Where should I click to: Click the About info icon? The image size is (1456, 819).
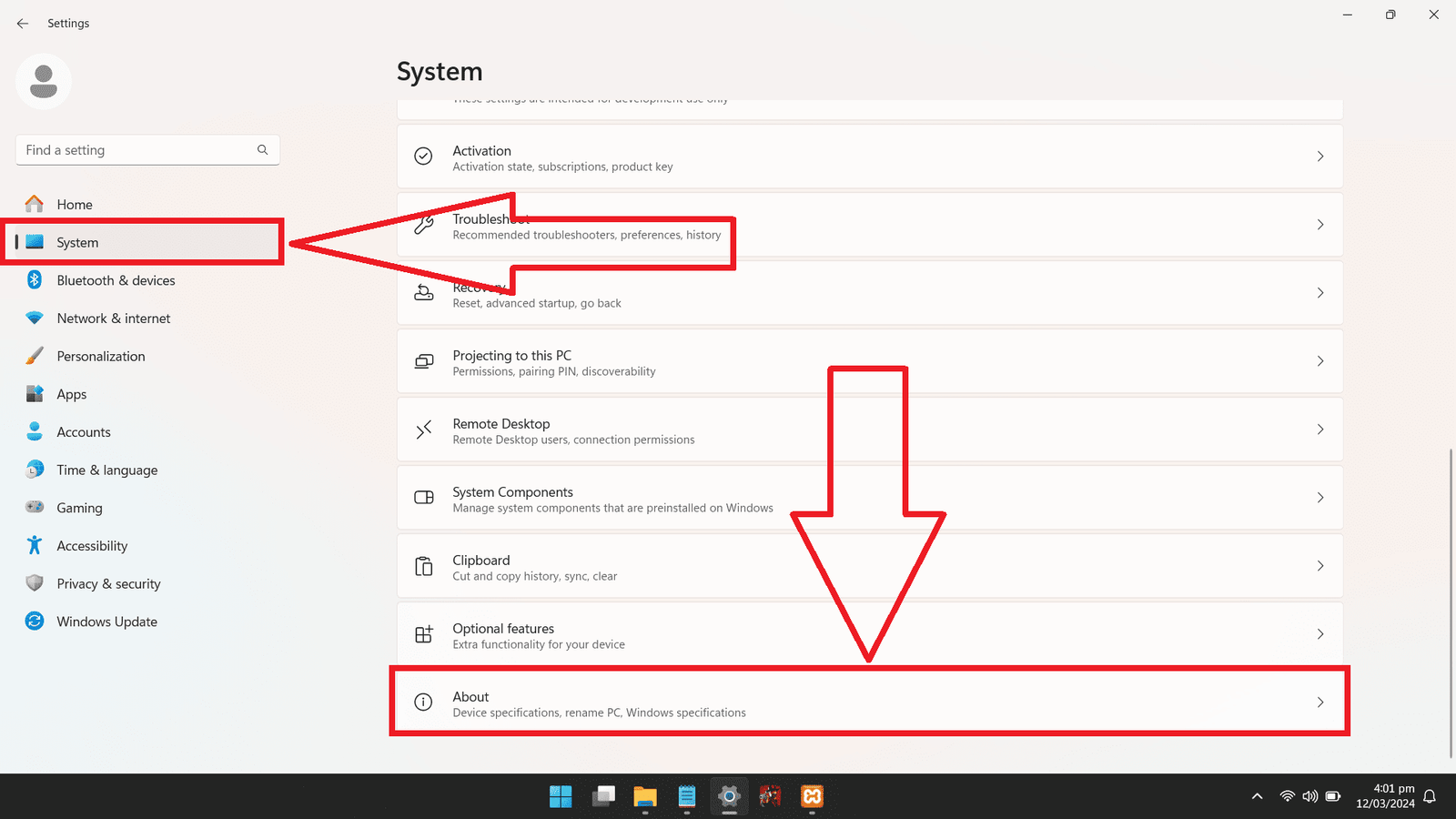click(x=423, y=703)
